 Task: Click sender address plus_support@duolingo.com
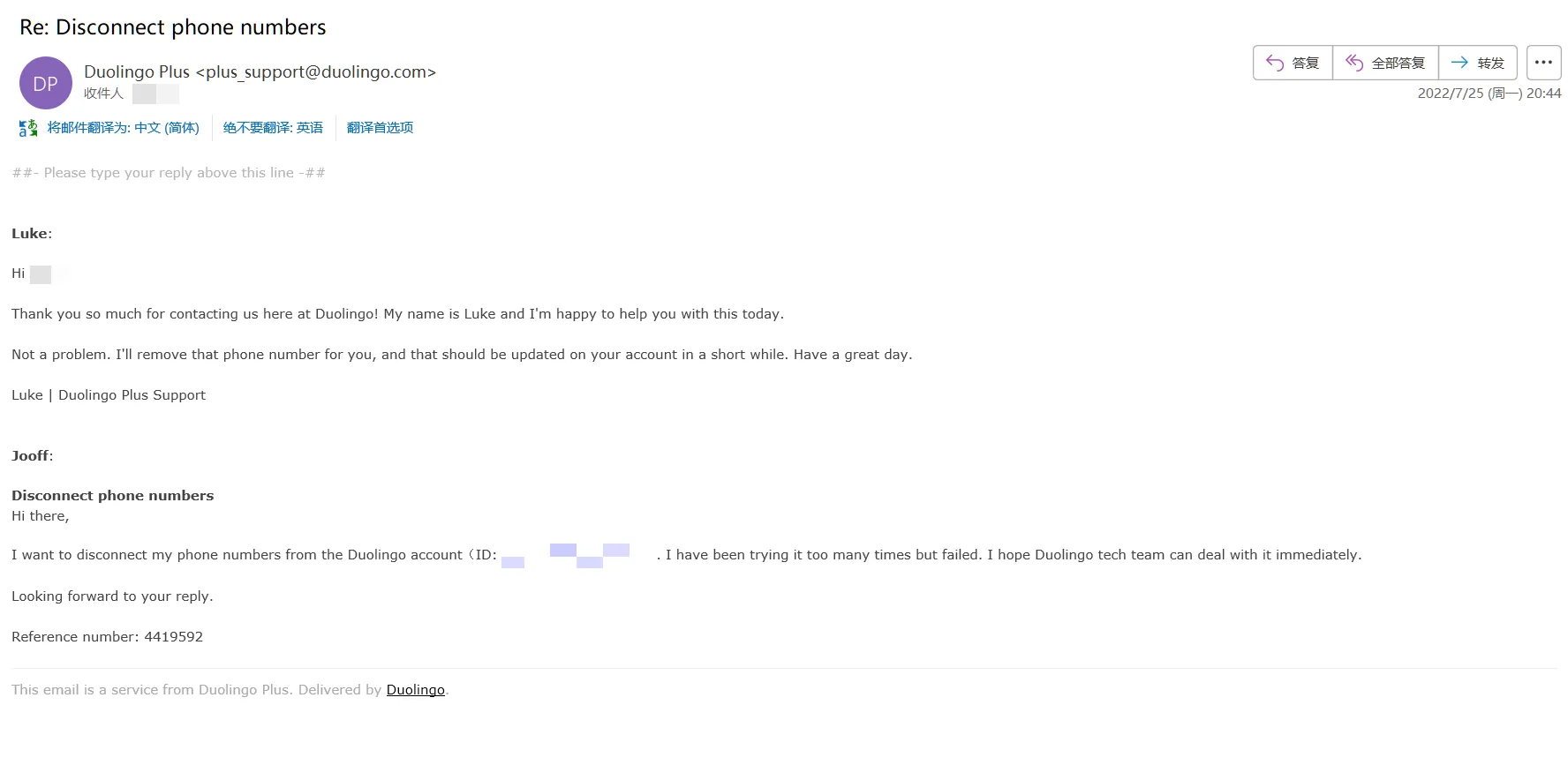[316, 72]
